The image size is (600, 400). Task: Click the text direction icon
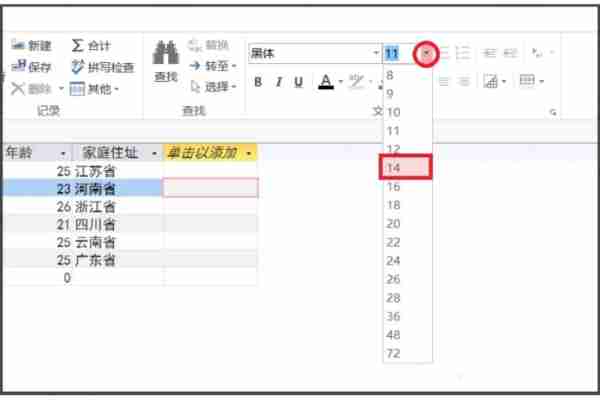click(x=537, y=53)
